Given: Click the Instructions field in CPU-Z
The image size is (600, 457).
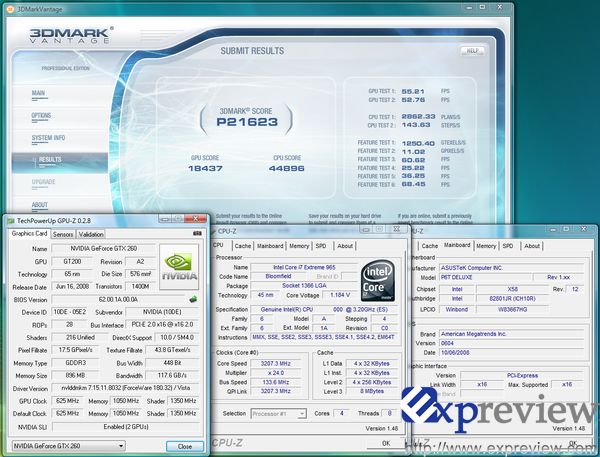Looking at the screenshot, I should coord(324,337).
